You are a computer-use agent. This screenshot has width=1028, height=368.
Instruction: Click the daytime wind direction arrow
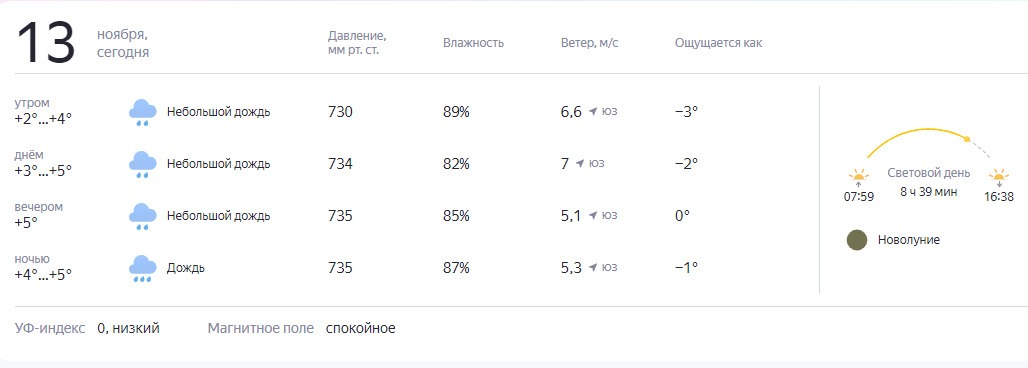[580, 163]
